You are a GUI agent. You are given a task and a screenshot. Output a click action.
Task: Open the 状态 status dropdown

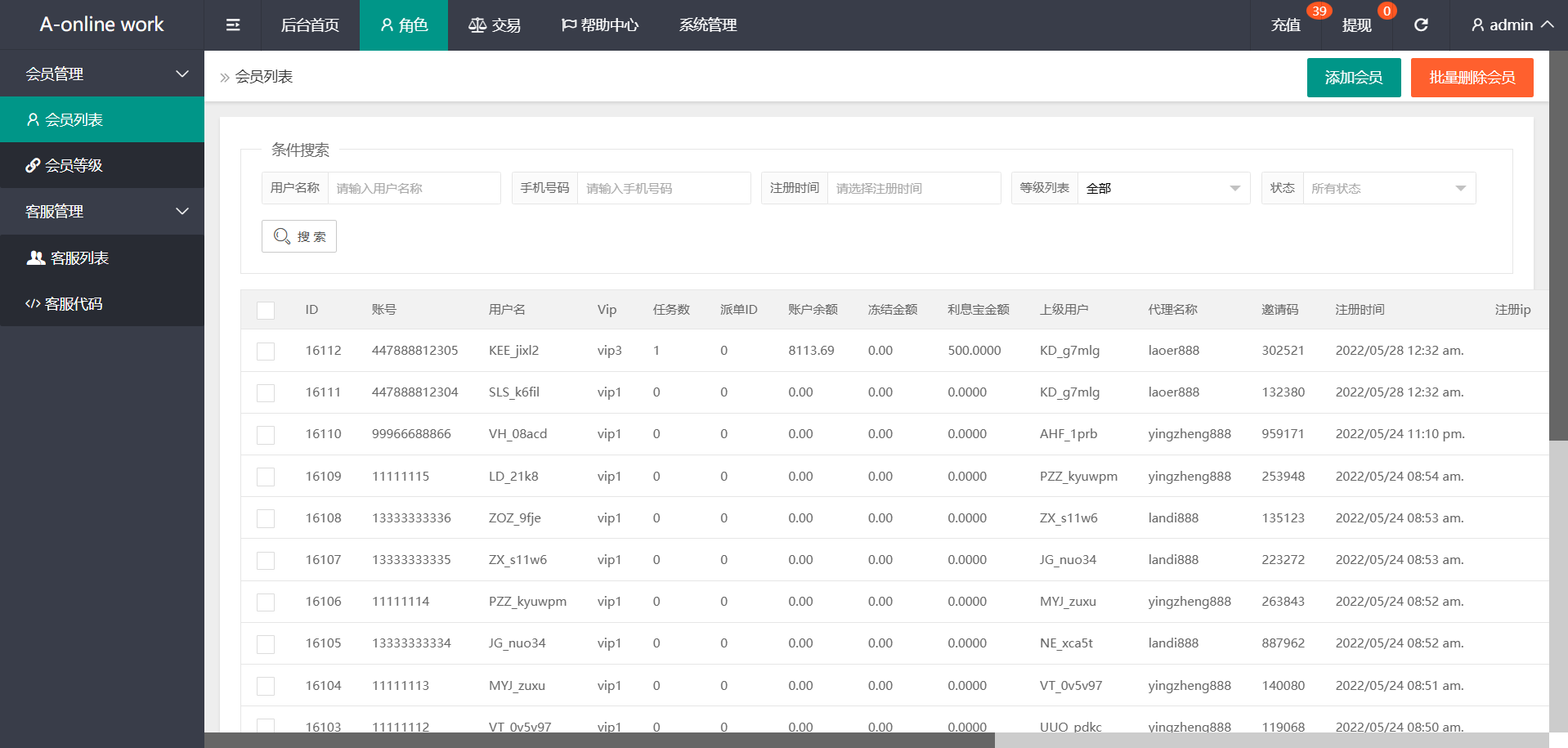click(1388, 189)
